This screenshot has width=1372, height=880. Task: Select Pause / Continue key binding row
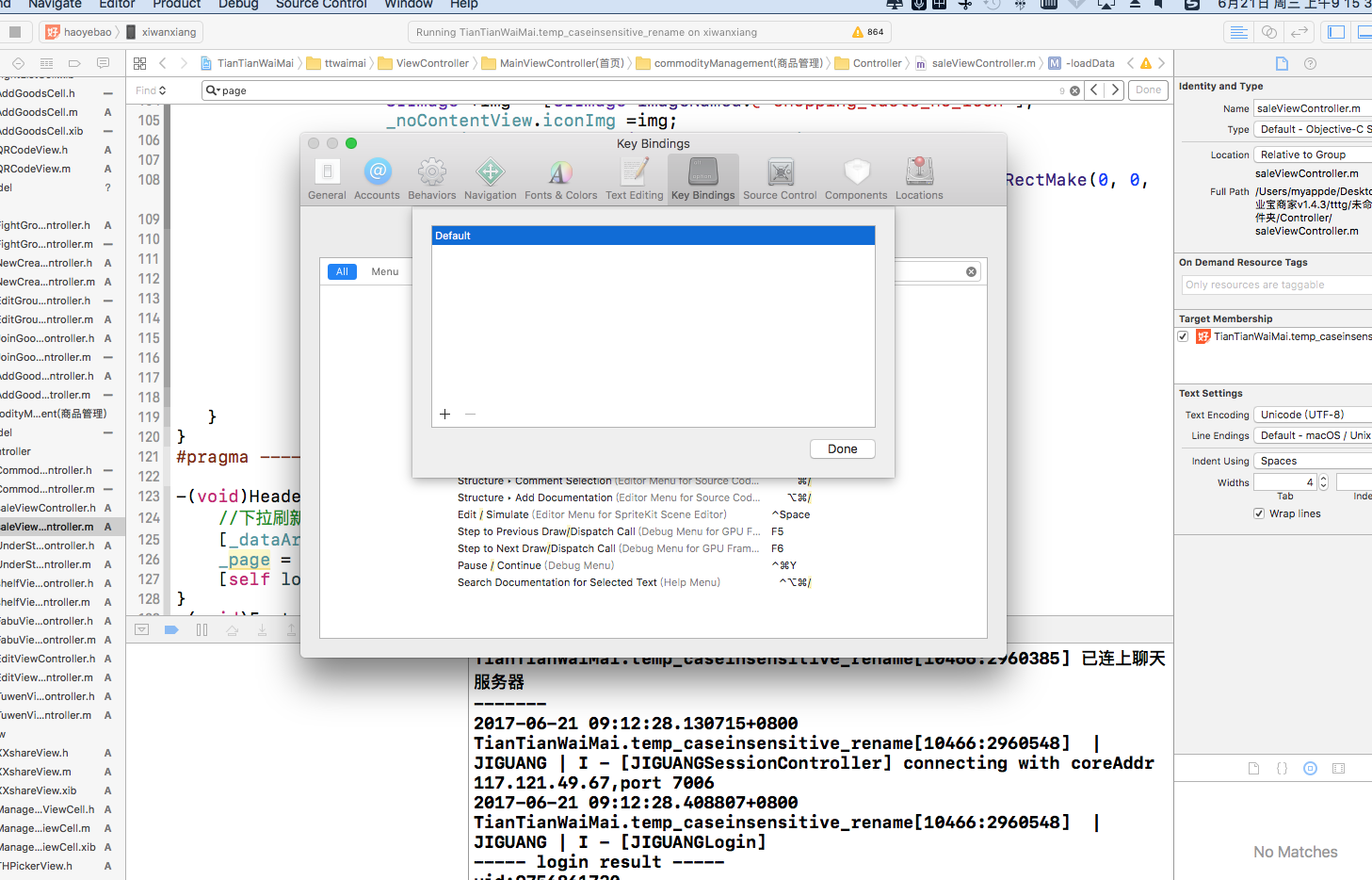(x=634, y=565)
